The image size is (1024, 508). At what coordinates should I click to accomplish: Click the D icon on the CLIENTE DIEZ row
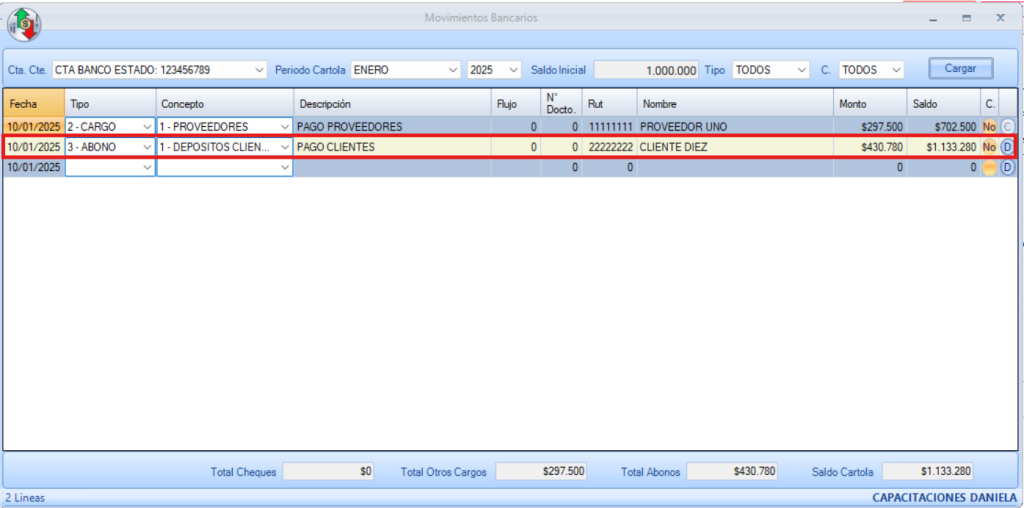(1007, 147)
